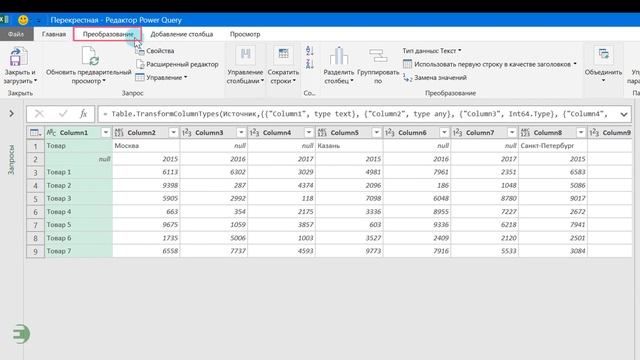Viewport: 640px width, 360px height.
Task: Click the table corner menu icon
Action: click(35, 132)
